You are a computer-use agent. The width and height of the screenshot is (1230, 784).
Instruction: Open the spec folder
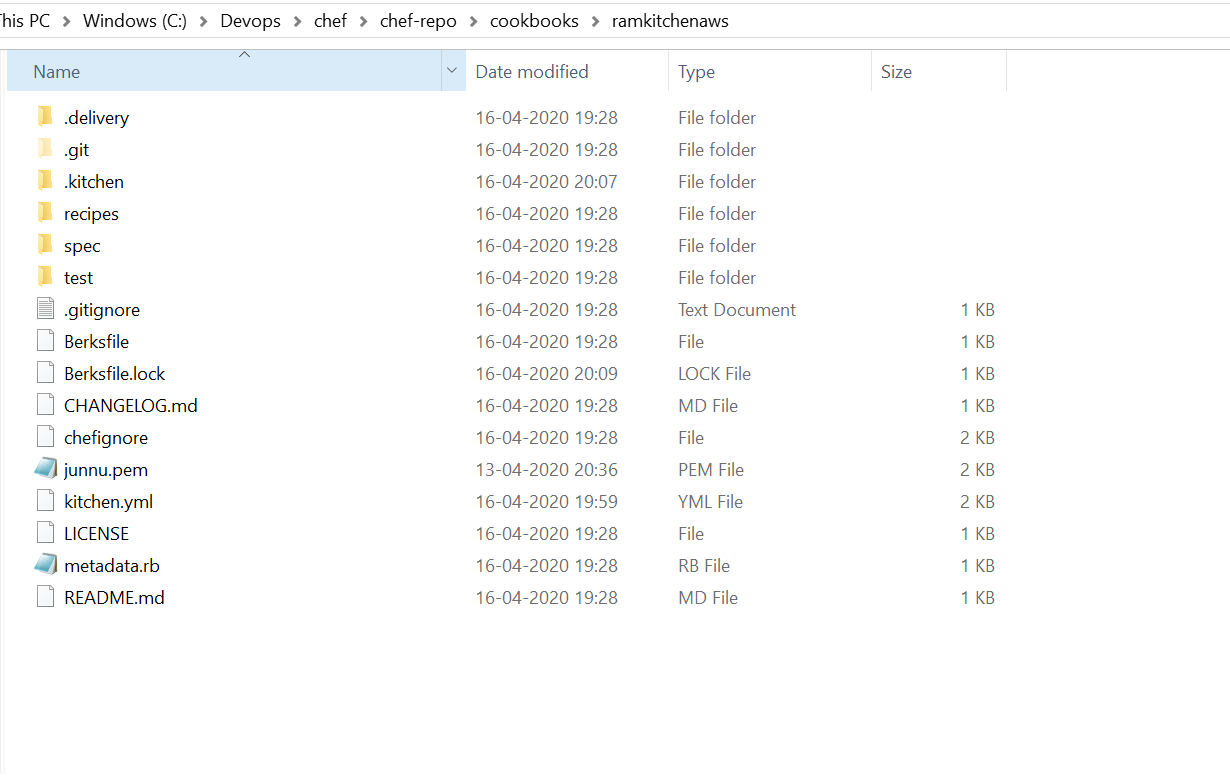[82, 245]
